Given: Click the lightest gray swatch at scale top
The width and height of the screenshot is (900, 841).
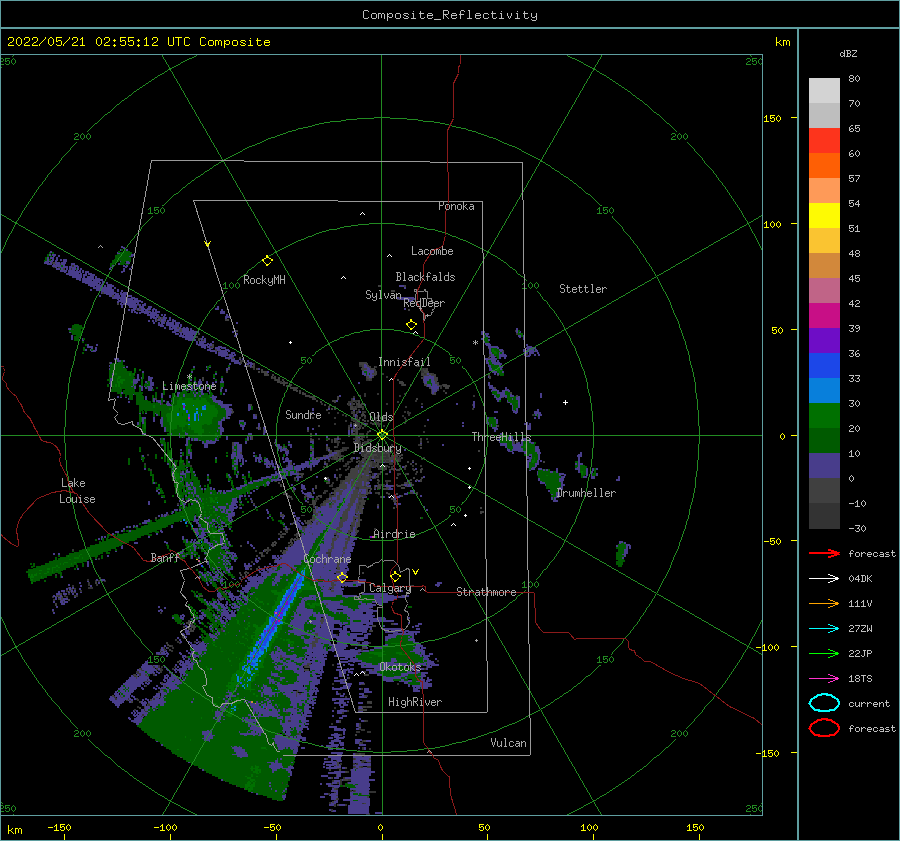Looking at the screenshot, I should point(824,91).
